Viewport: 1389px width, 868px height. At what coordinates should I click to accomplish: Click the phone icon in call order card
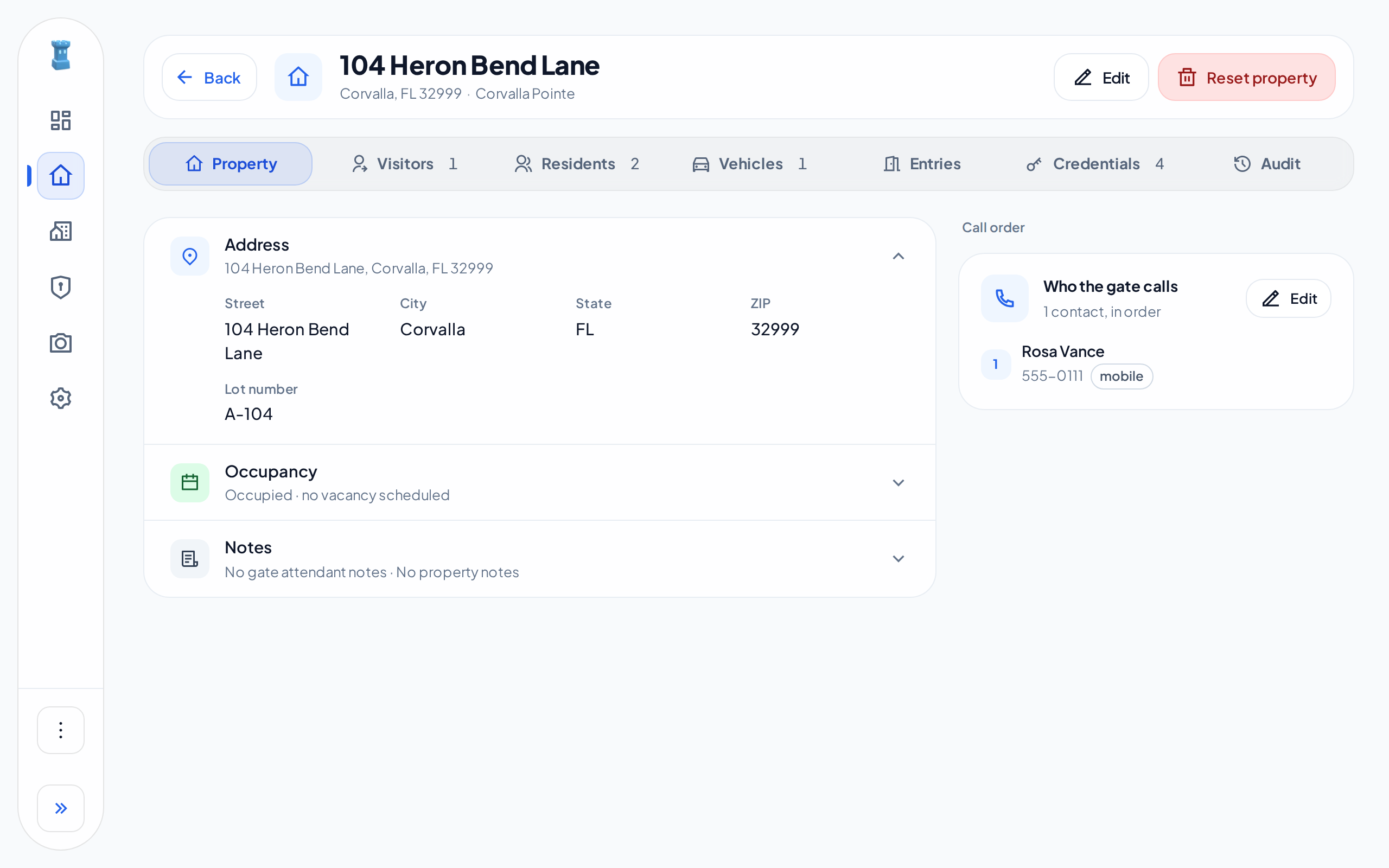(x=1004, y=298)
